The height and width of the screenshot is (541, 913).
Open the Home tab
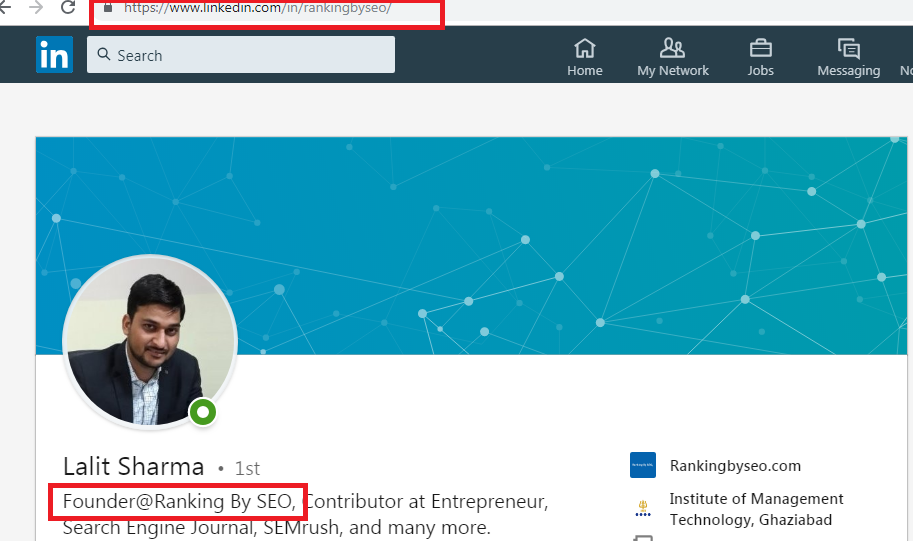pos(585,57)
